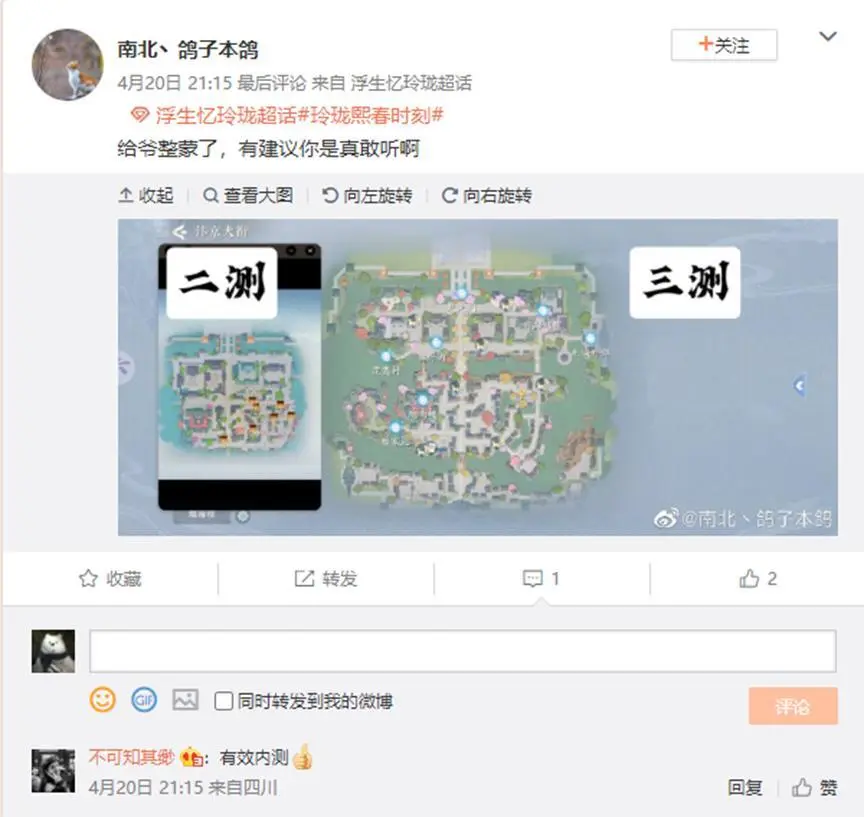Open 南北、鸽子本鸽 profile avatar
864x817 pixels.
(67, 64)
